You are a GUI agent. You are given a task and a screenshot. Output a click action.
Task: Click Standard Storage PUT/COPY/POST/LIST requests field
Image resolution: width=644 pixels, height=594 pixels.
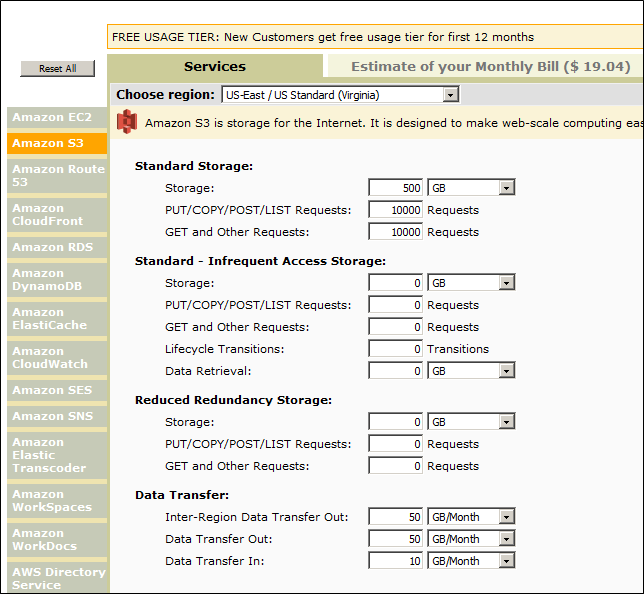(x=396, y=210)
